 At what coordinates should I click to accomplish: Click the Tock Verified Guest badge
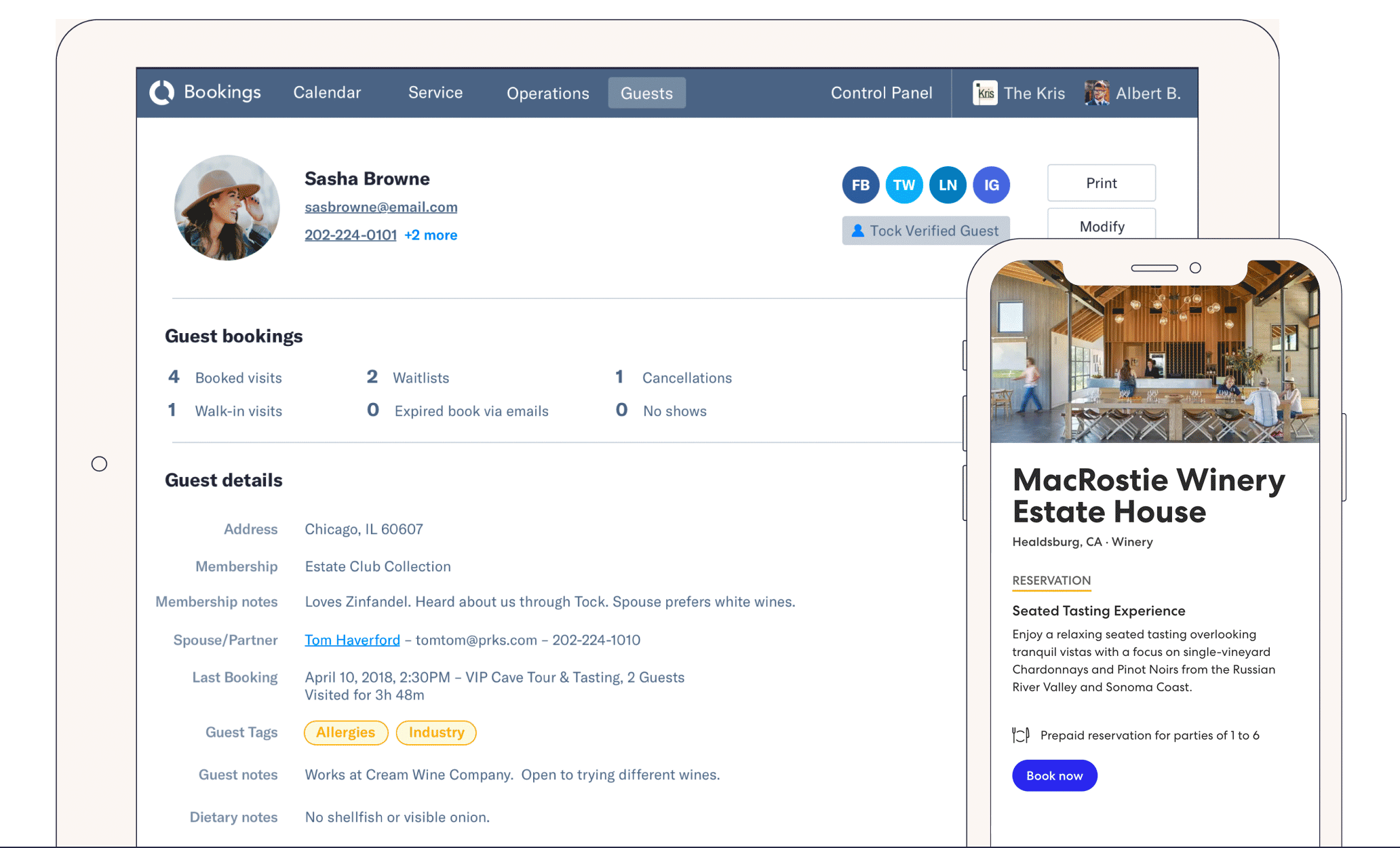pos(926,231)
